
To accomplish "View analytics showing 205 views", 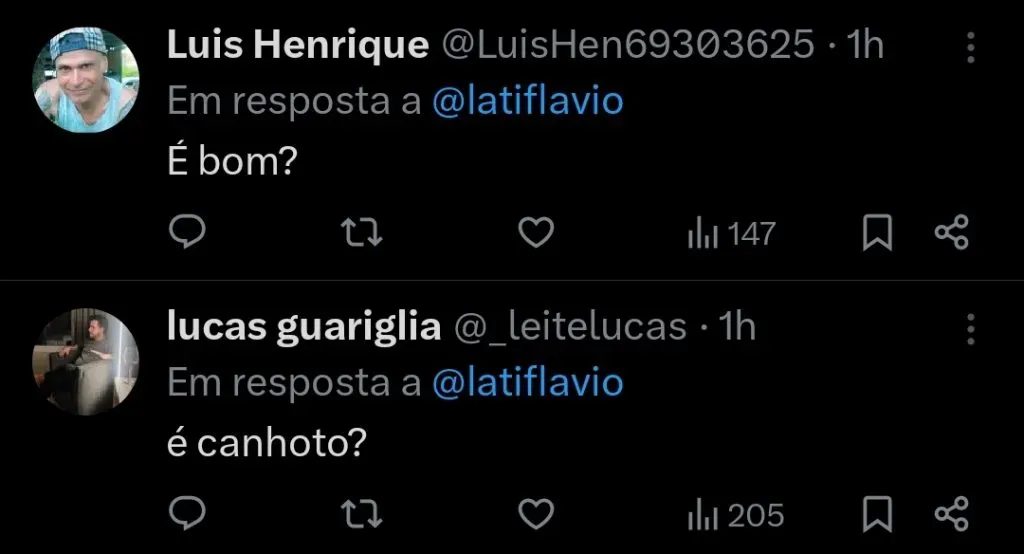I will pos(735,516).
